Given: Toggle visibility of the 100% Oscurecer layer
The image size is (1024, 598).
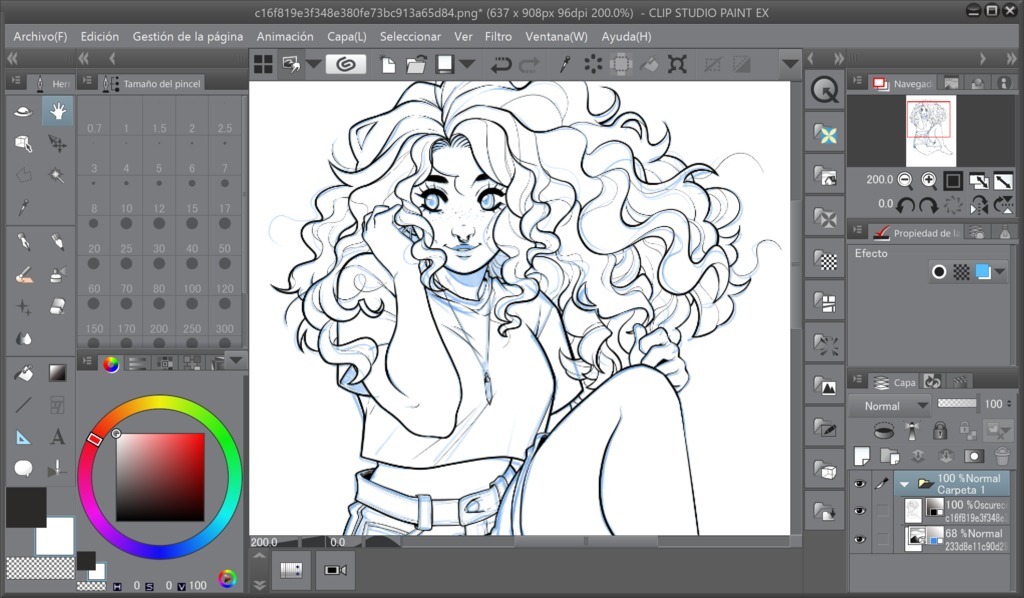Looking at the screenshot, I should [x=859, y=511].
